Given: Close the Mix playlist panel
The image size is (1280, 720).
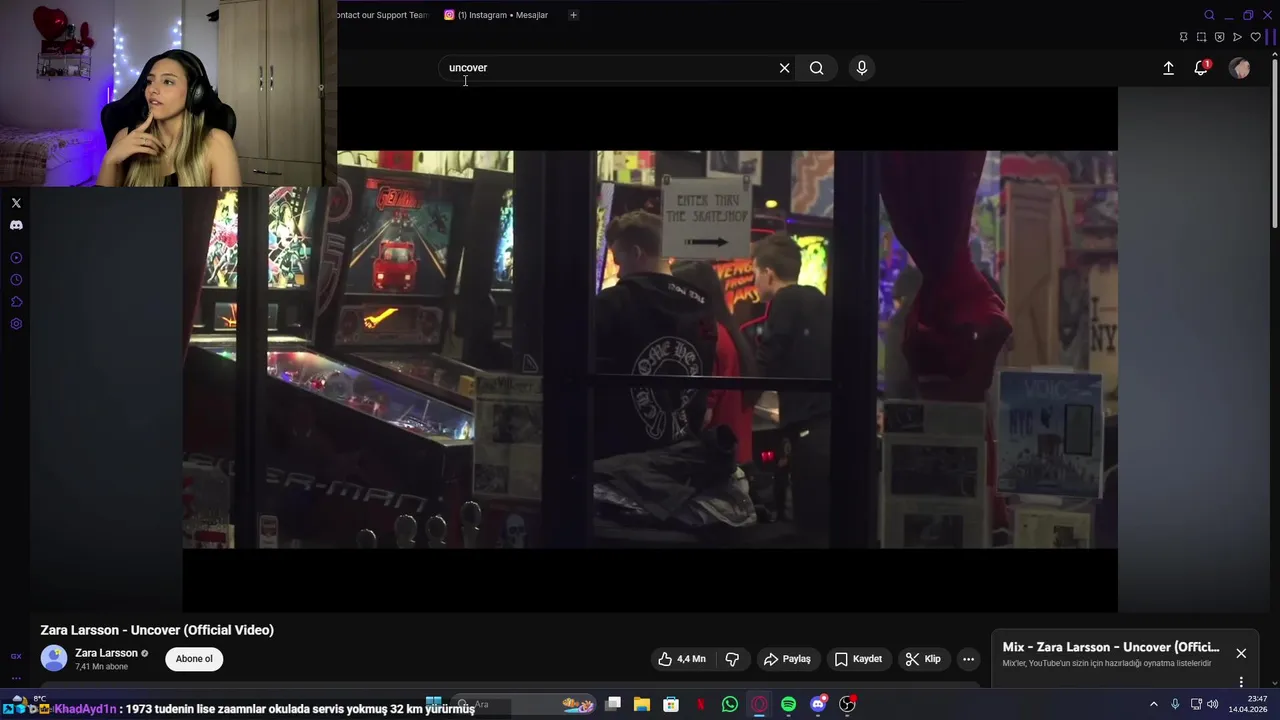Looking at the screenshot, I should coord(1241,653).
